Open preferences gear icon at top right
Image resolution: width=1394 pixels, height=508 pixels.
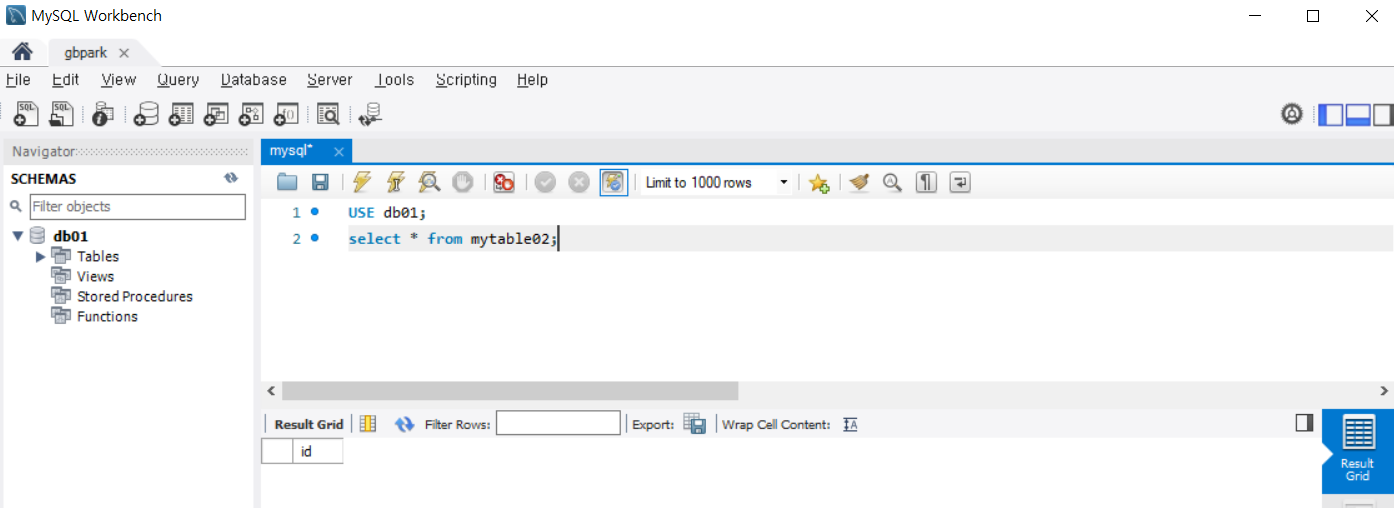[x=1292, y=114]
